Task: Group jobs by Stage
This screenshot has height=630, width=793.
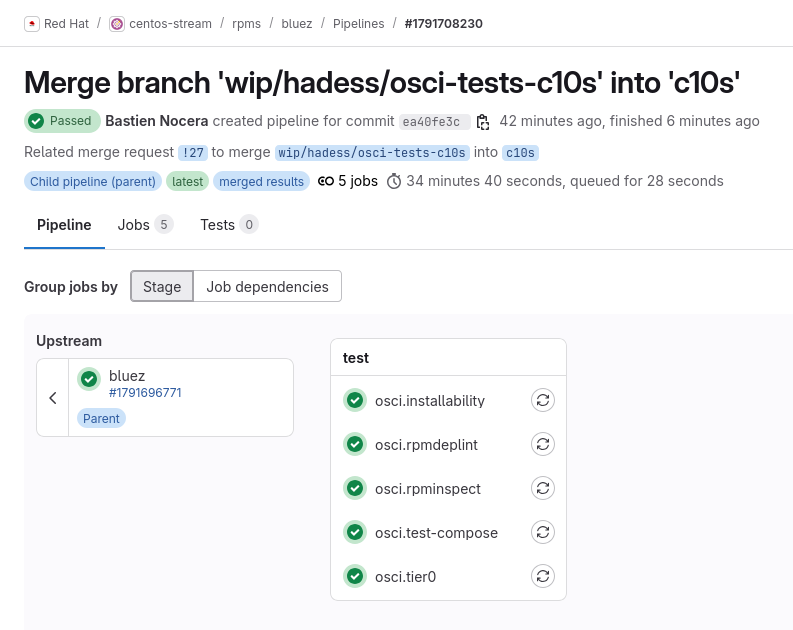Action: click(x=162, y=286)
